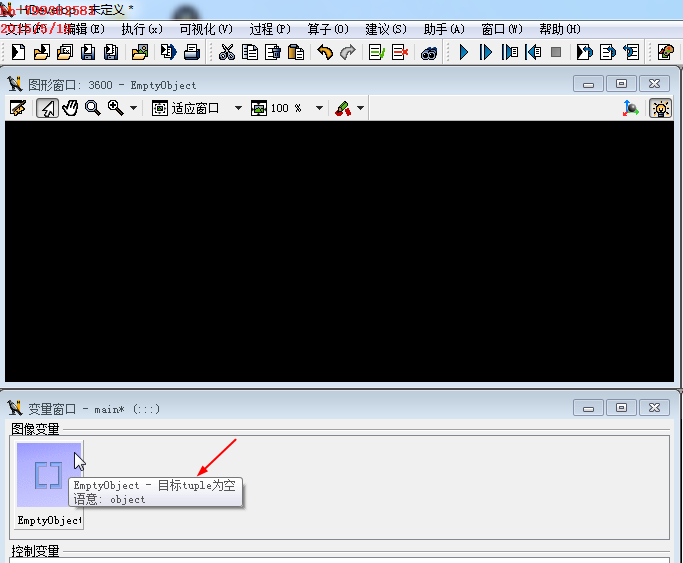The image size is (683, 563).
Task: Run the program with the play icon
Action: pos(463,52)
